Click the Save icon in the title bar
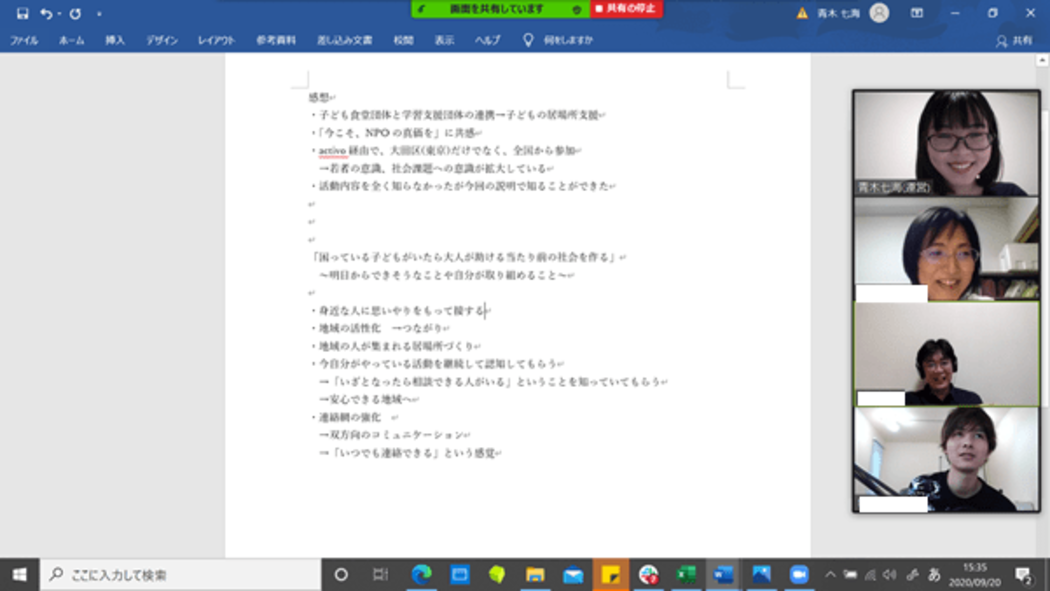This screenshot has height=591, width=1050. [22, 14]
